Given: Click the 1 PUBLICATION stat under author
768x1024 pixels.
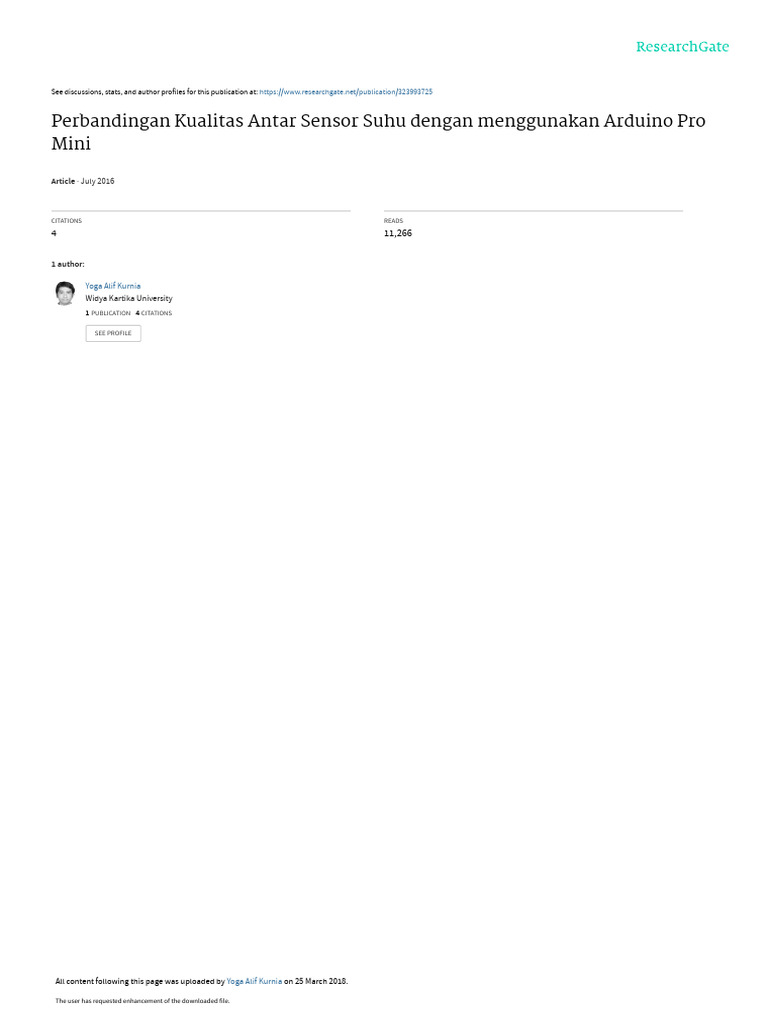Looking at the screenshot, I should [x=108, y=313].
